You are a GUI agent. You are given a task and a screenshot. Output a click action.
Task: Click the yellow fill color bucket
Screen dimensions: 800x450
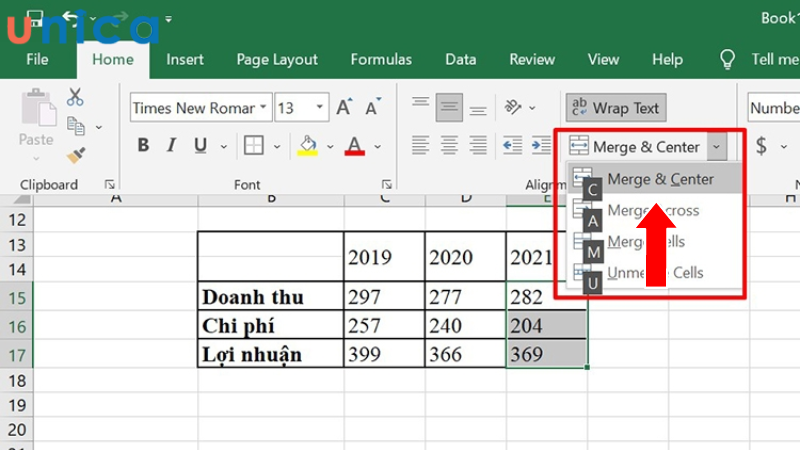[x=308, y=146]
